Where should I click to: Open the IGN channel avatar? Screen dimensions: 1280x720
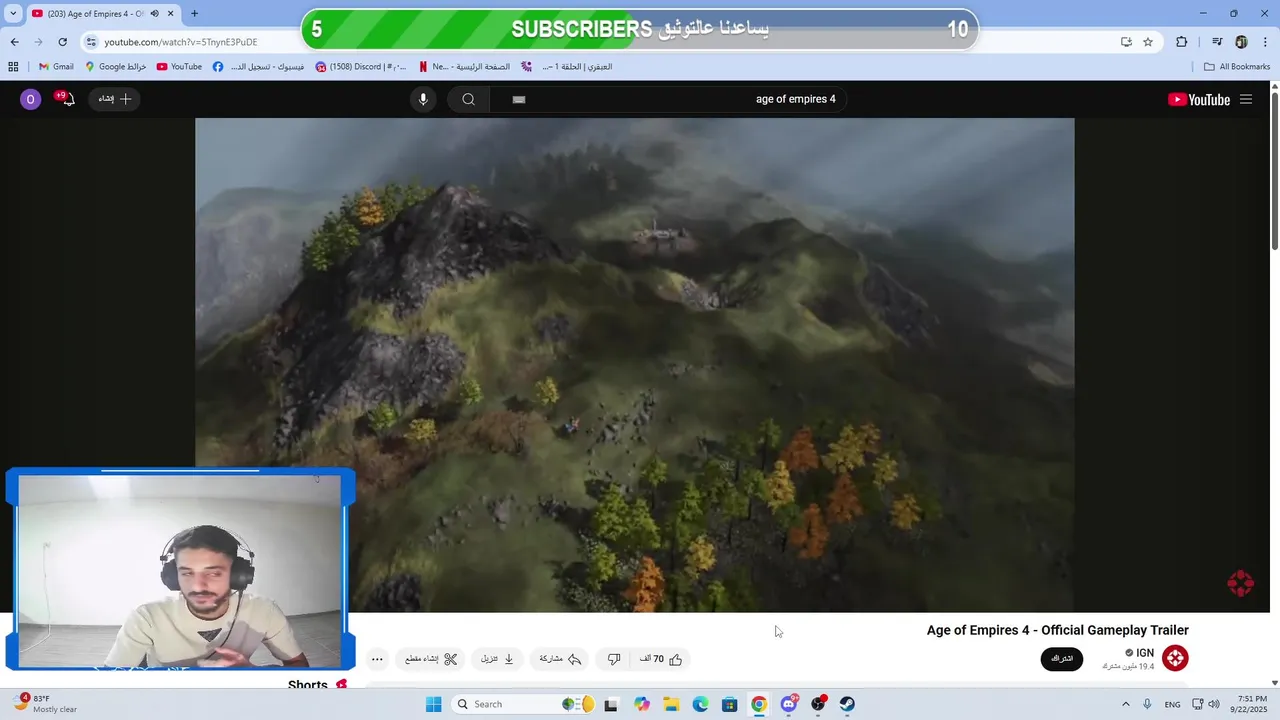1175,658
